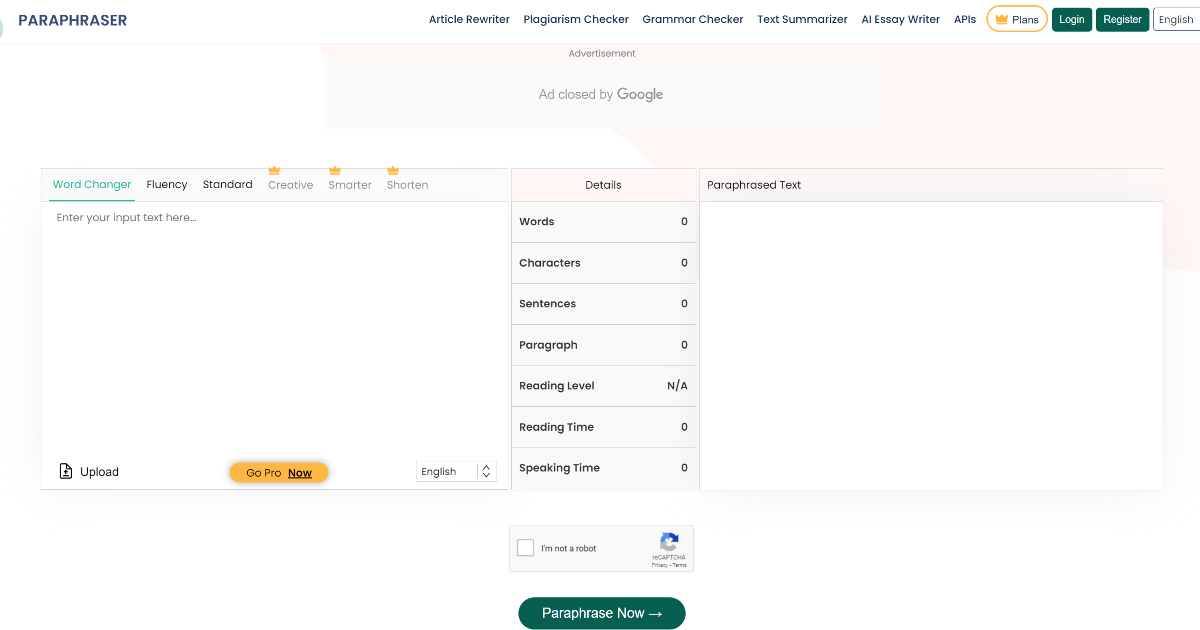
Task: Check the I'm not a robot checkbox
Action: click(525, 547)
